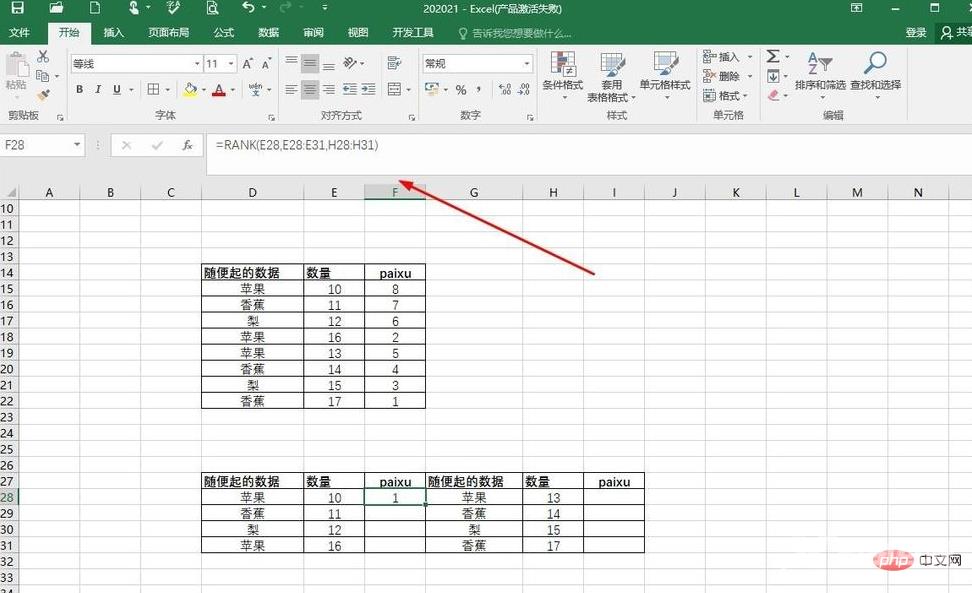Click Sort and Filter (排序和筛选) icon
This screenshot has height=593, width=972.
[819, 72]
